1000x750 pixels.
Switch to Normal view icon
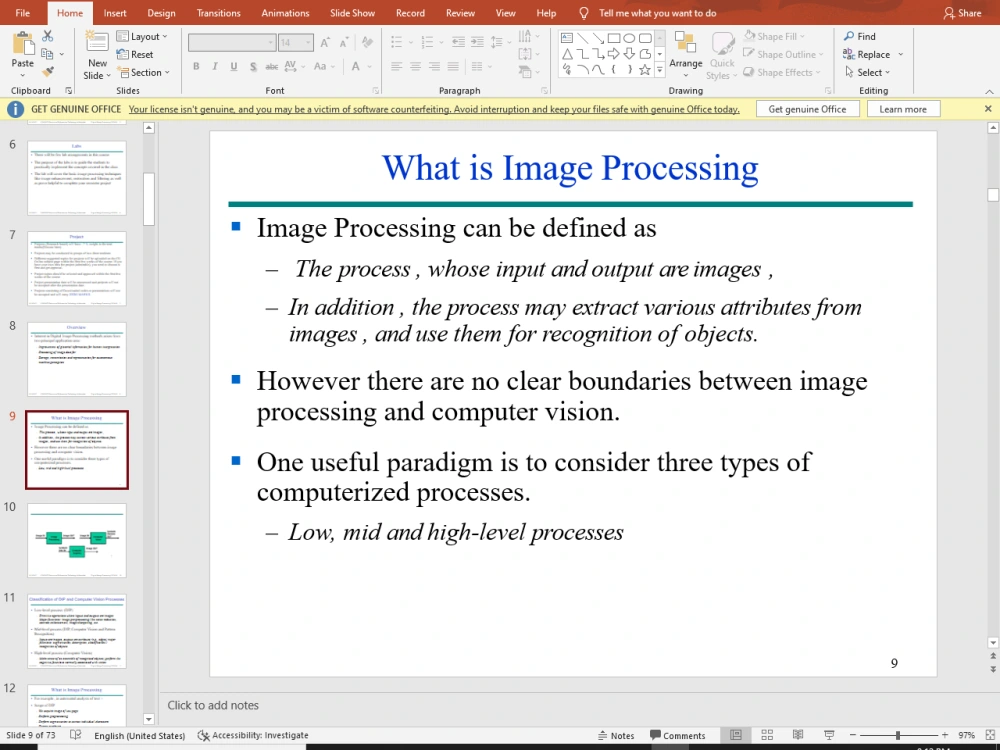tap(736, 735)
